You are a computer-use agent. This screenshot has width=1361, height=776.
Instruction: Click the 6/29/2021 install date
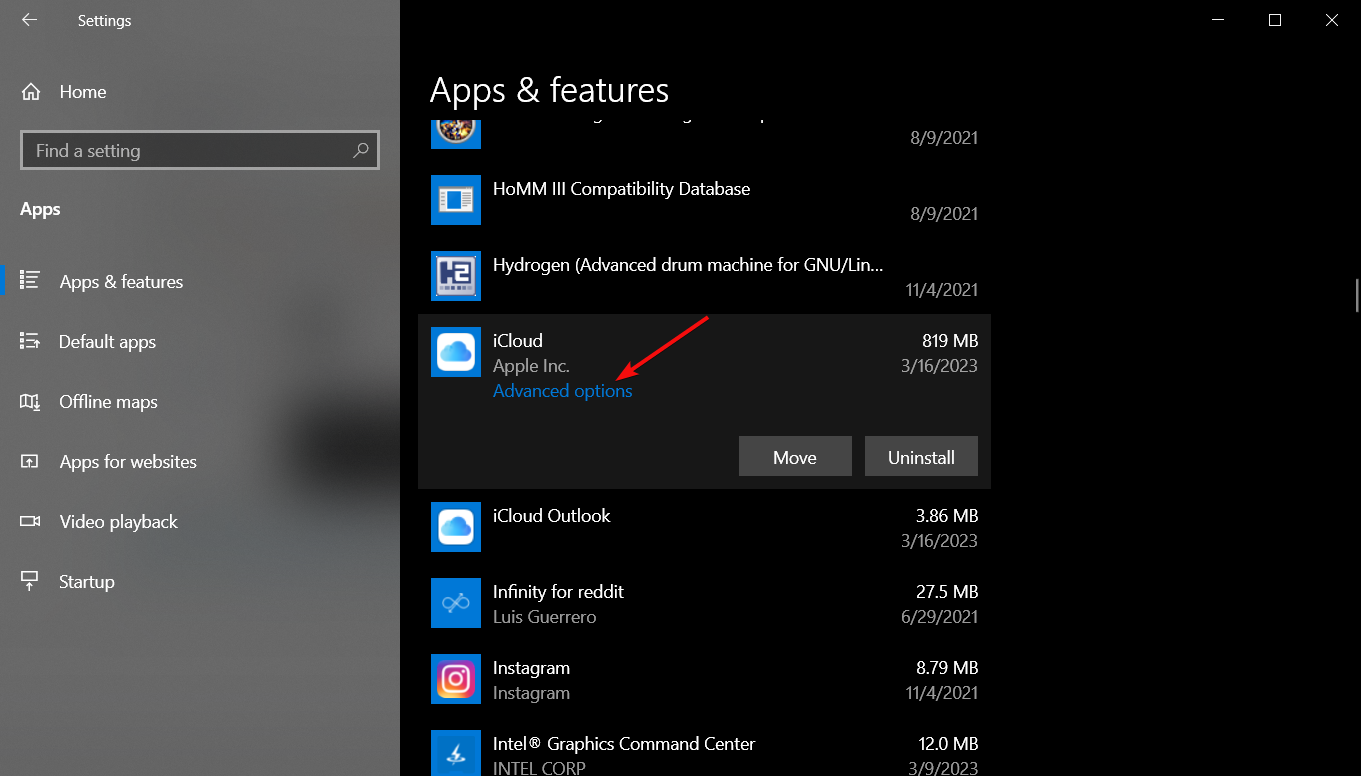(x=940, y=617)
